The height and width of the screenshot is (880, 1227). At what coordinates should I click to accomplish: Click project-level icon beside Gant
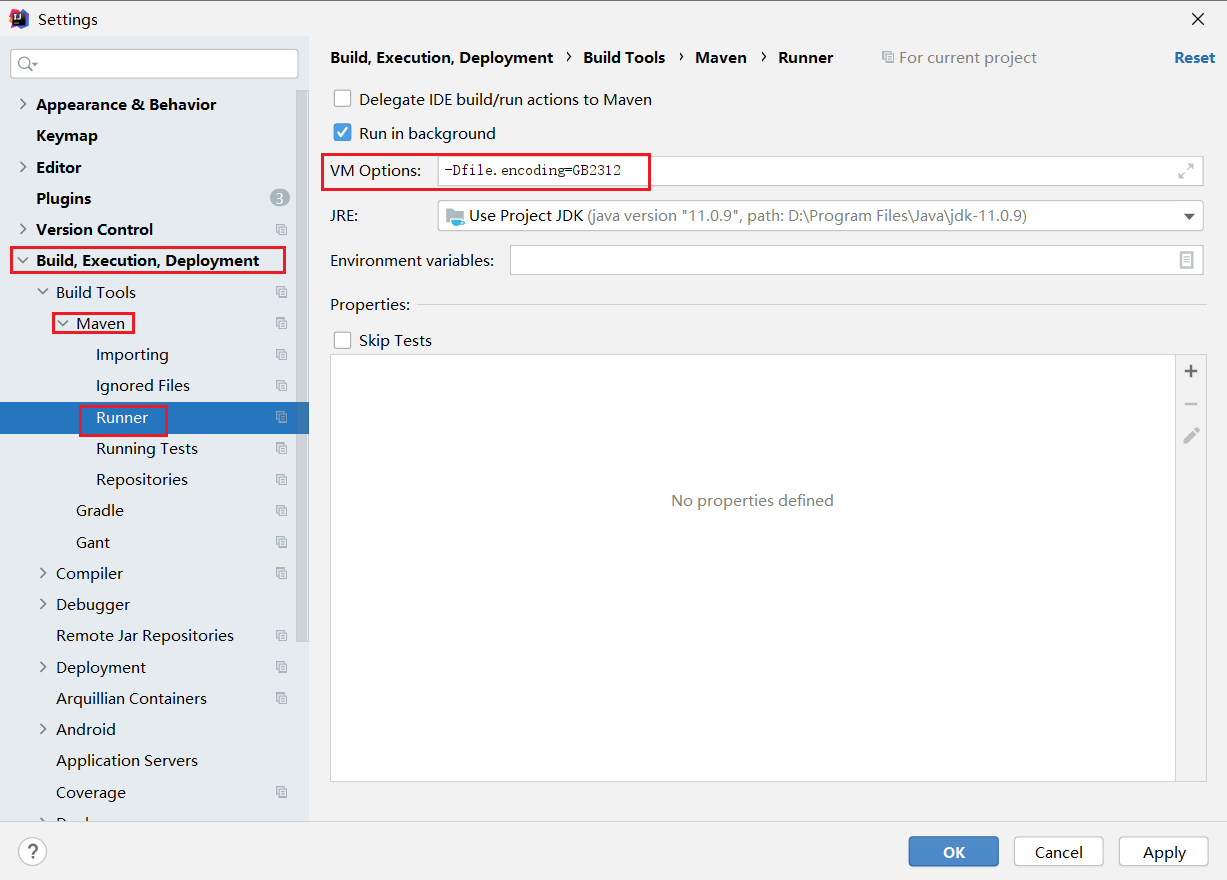[281, 542]
